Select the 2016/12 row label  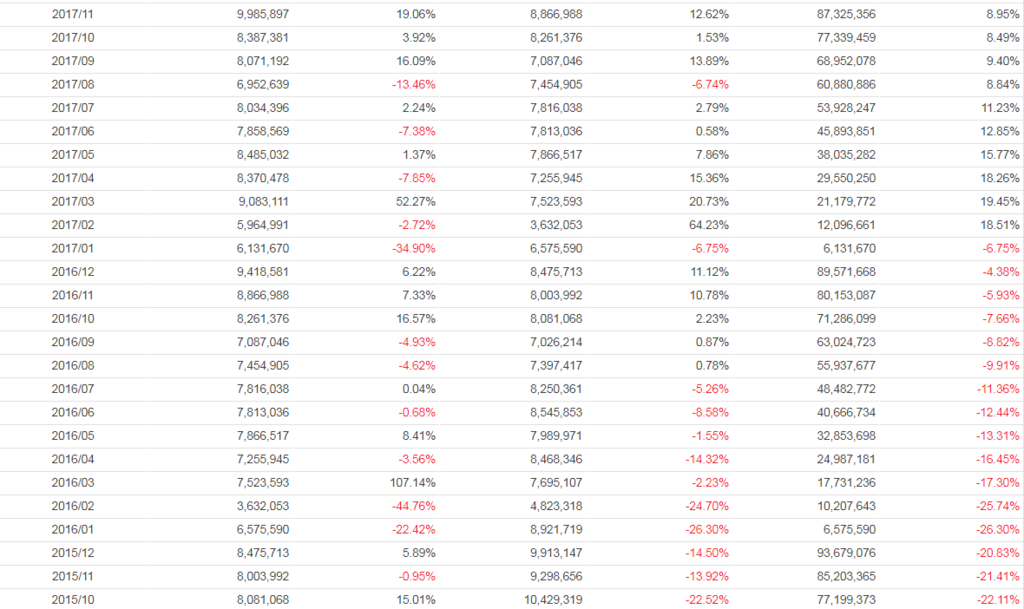click(72, 272)
